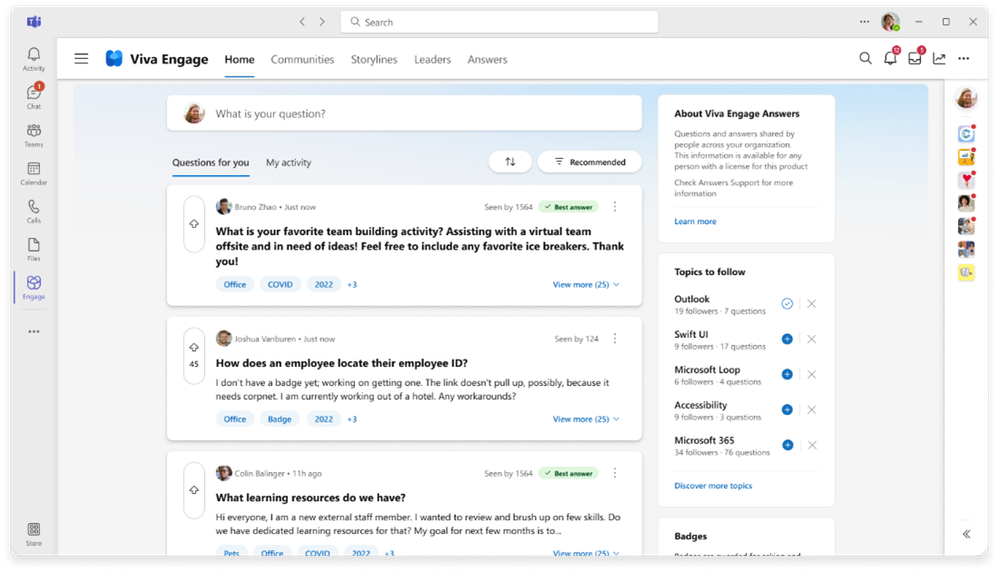Focus the Teams Search box
Screen dimensions: 999x572
coord(499,22)
